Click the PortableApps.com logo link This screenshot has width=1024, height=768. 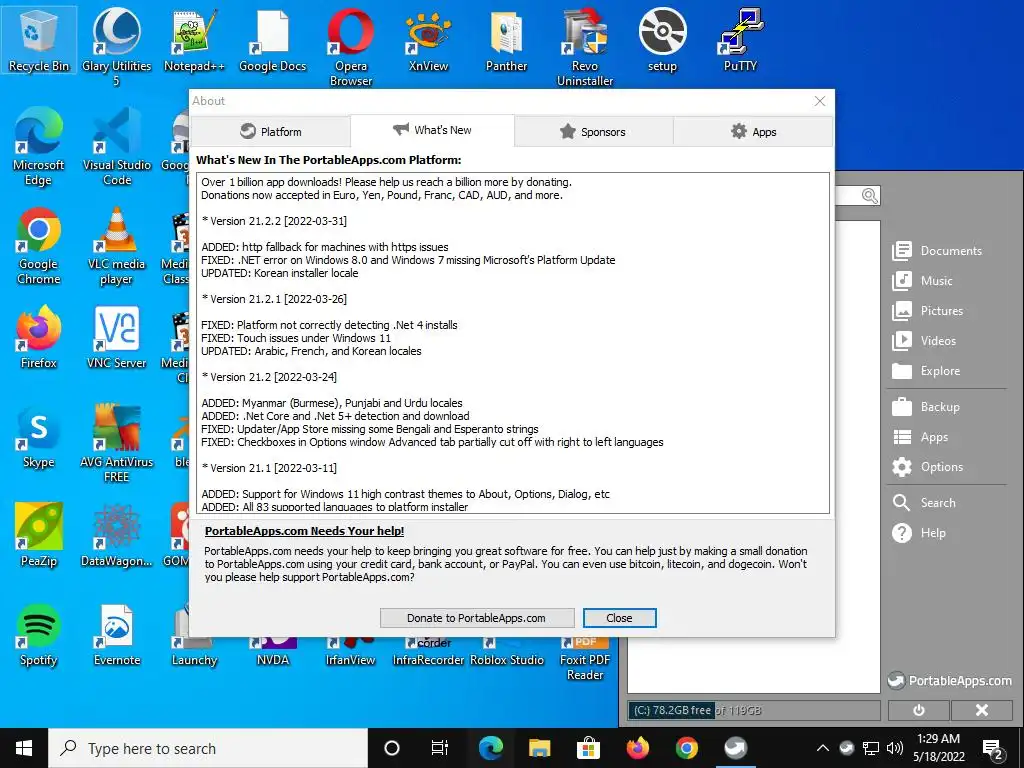pyautogui.click(x=949, y=680)
